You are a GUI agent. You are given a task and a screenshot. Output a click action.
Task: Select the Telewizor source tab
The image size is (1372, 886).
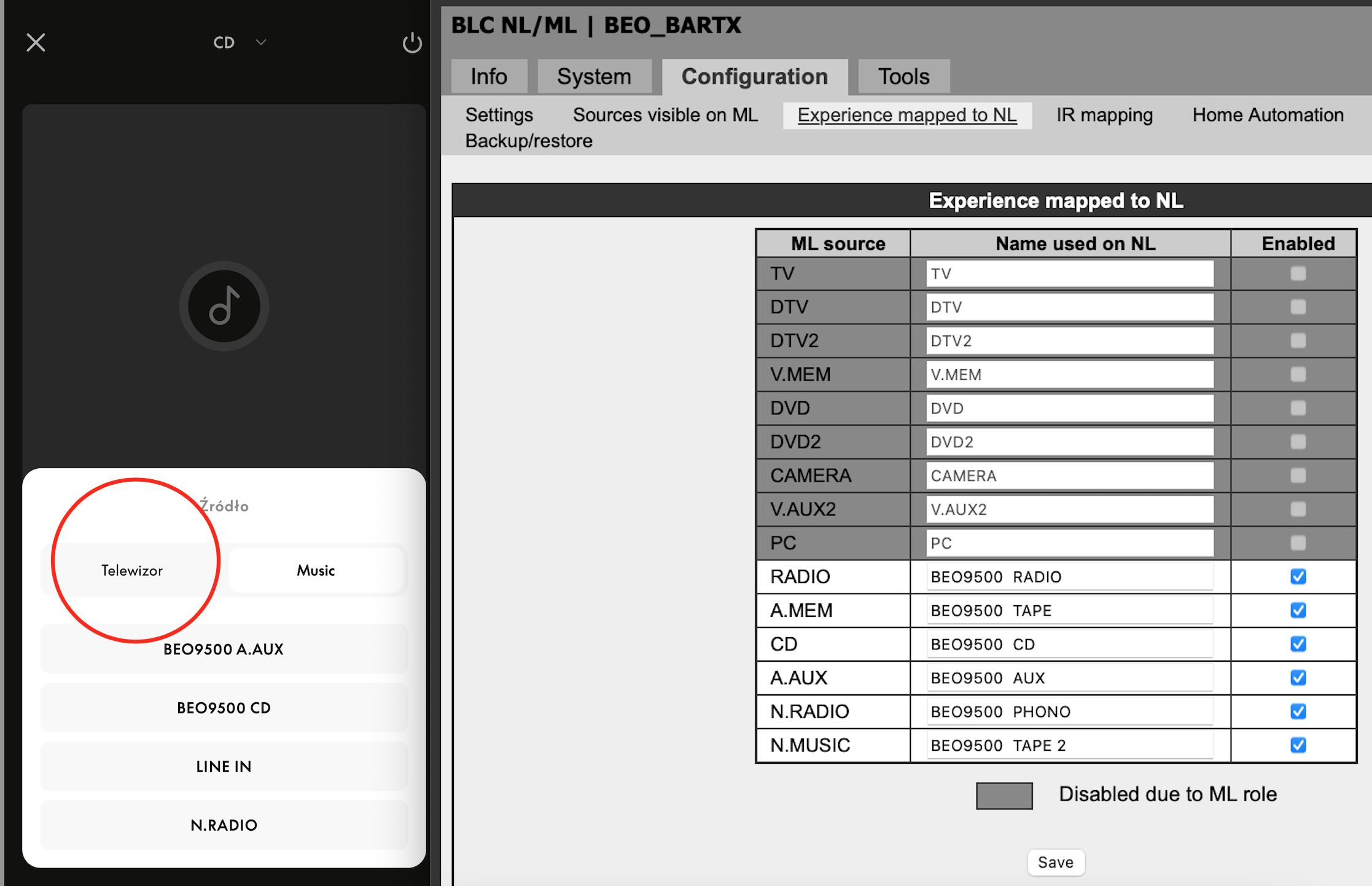click(x=132, y=570)
